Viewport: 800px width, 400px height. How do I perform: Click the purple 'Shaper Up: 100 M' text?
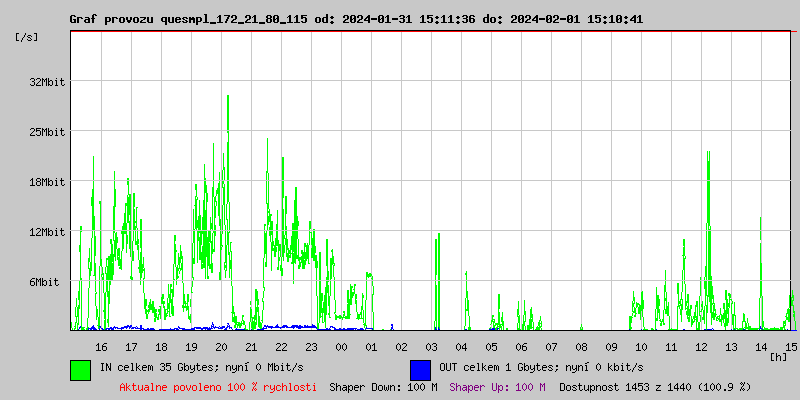[x=497, y=386]
